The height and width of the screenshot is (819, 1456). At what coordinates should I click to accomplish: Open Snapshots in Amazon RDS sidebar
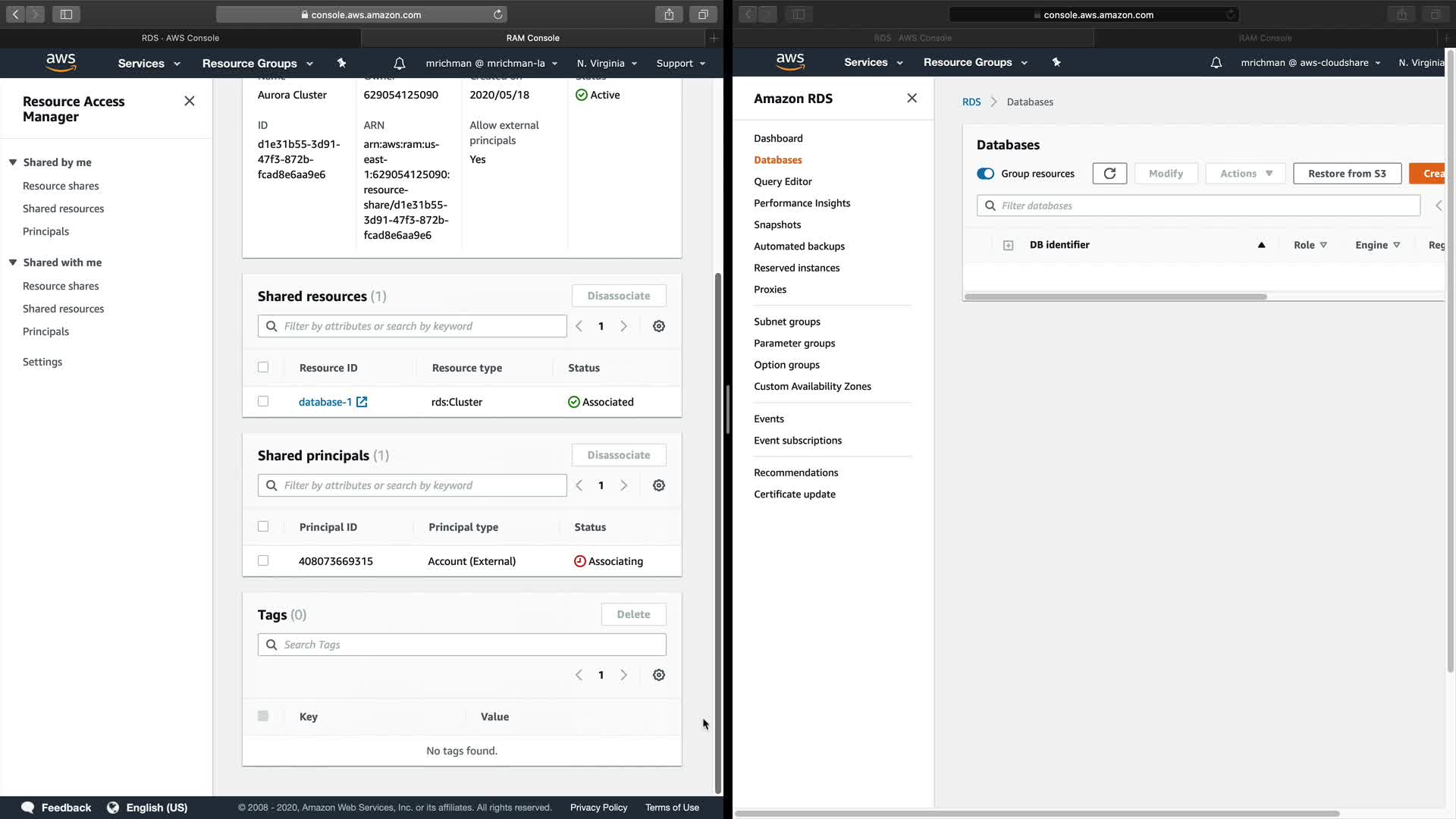pyautogui.click(x=777, y=224)
